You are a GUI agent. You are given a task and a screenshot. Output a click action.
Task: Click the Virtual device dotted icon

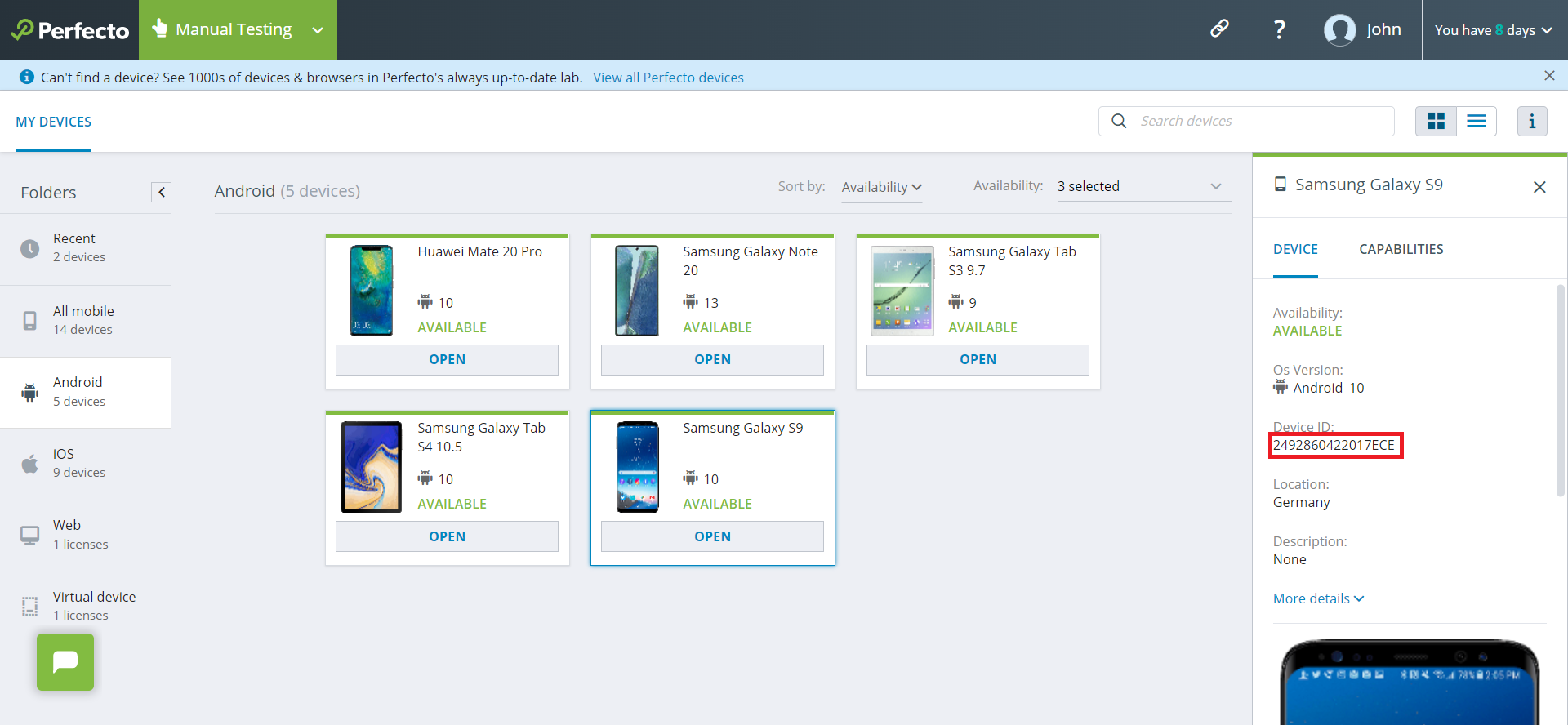click(x=30, y=607)
